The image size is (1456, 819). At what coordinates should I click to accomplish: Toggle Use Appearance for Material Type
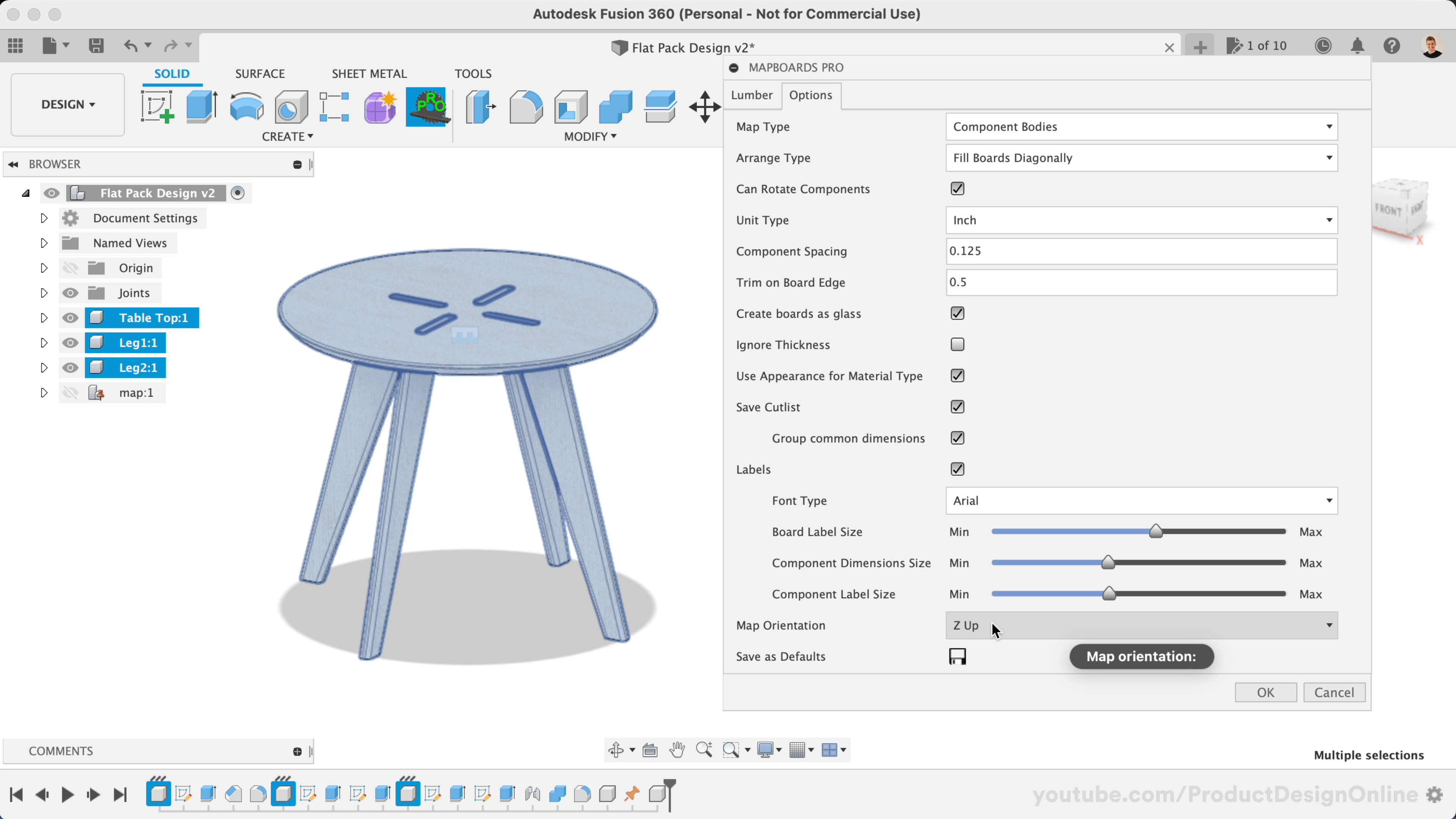click(957, 375)
